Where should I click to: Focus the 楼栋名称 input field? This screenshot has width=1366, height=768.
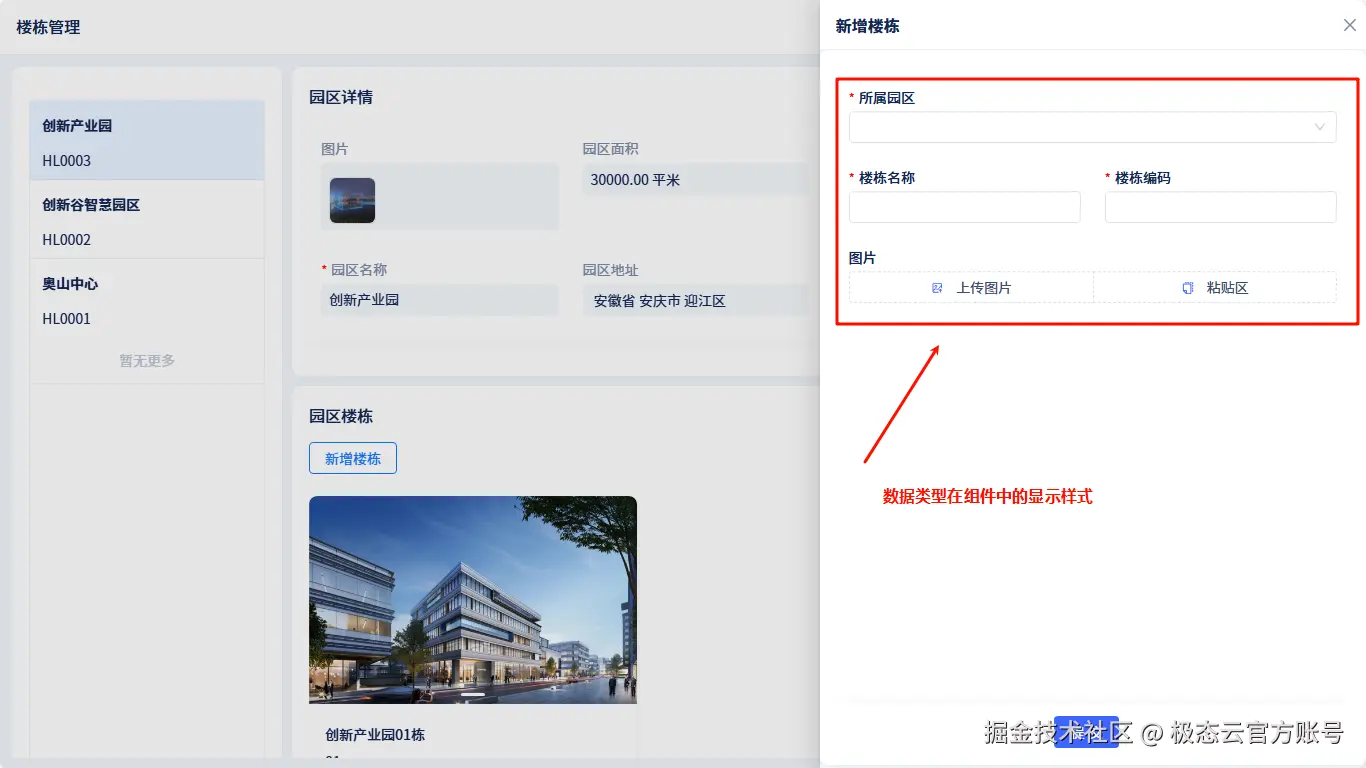(964, 207)
